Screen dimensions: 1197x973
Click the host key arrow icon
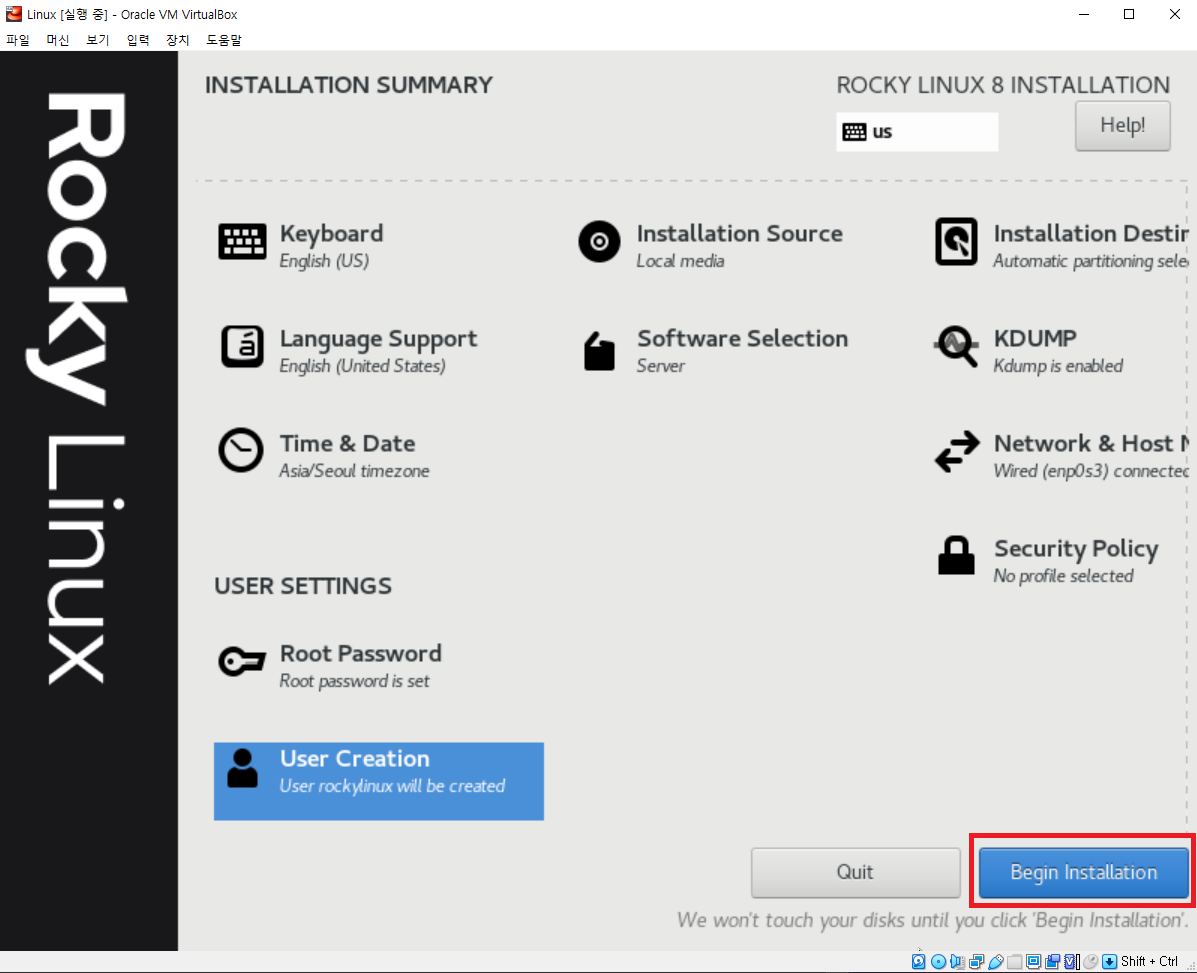(x=1110, y=961)
